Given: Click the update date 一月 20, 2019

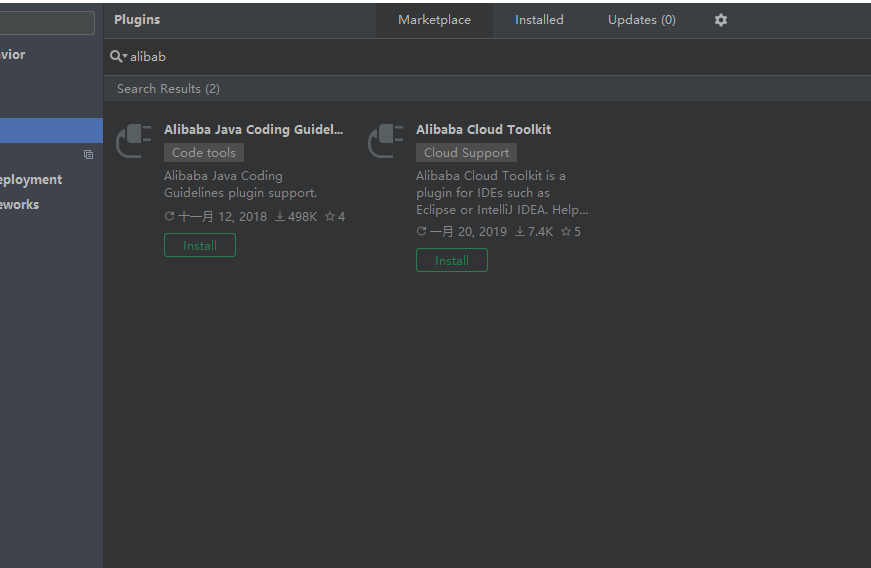Looking at the screenshot, I should pyautogui.click(x=462, y=232).
